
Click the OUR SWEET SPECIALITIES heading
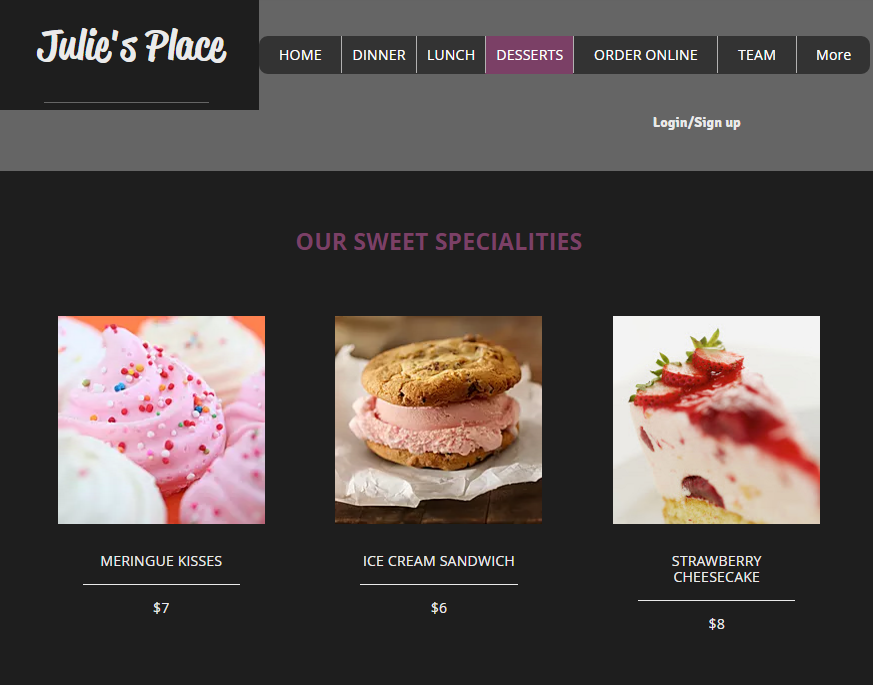coord(439,242)
